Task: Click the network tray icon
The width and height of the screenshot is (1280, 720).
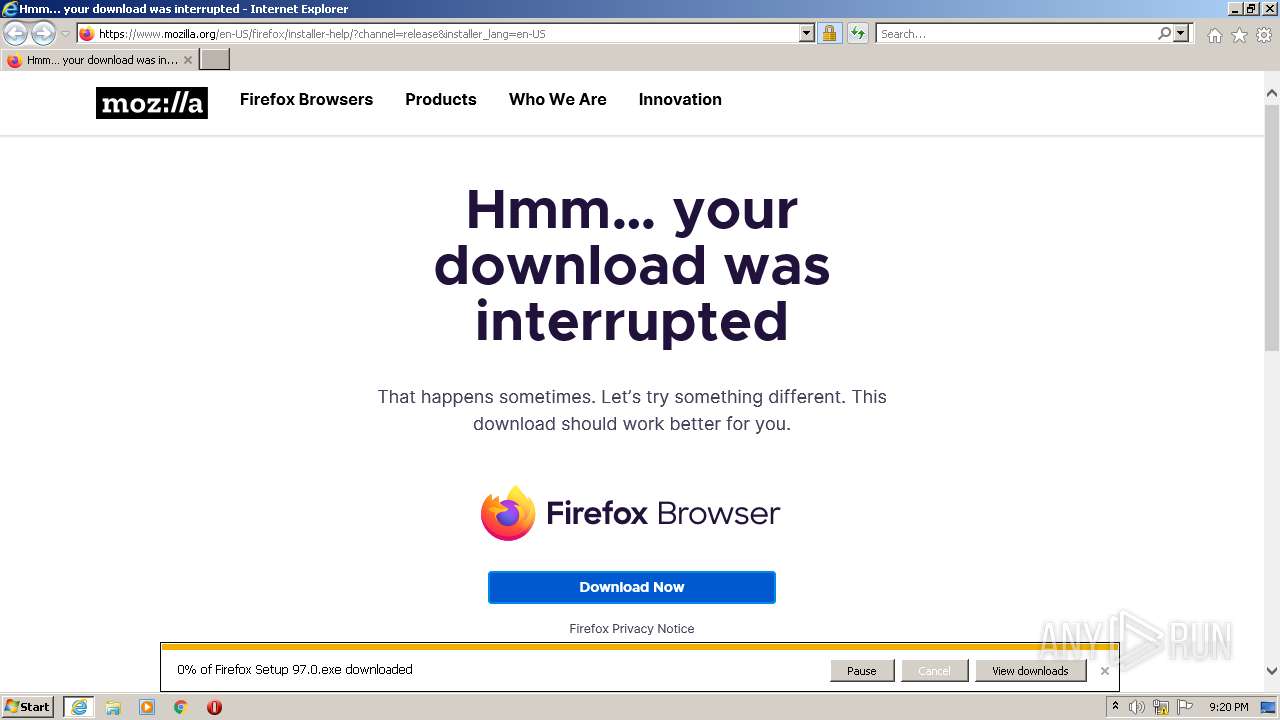Action: (1160, 707)
